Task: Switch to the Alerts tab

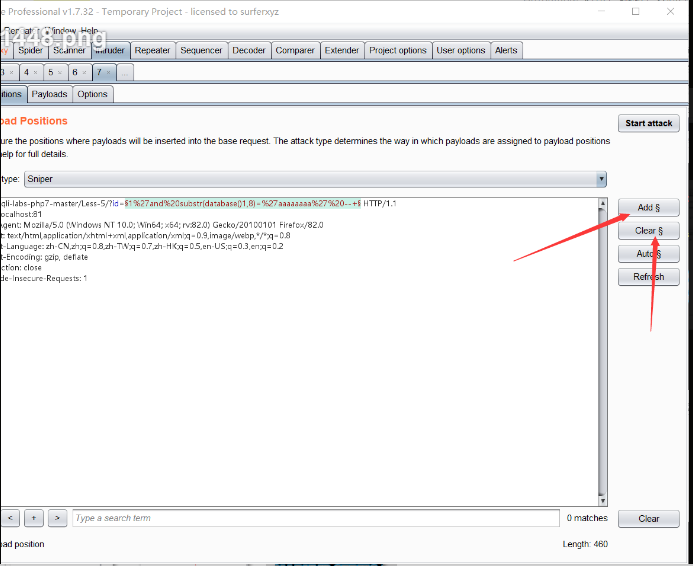Action: pos(506,50)
